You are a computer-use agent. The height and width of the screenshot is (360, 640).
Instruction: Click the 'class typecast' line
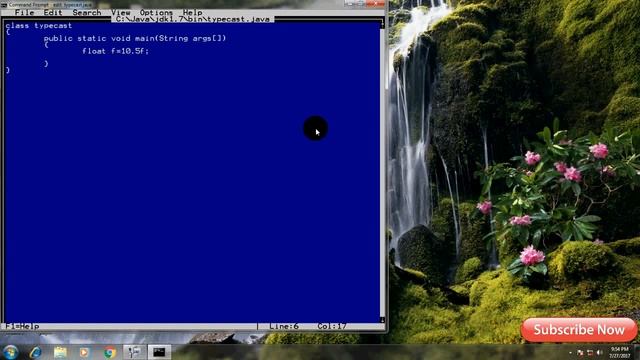[39, 25]
